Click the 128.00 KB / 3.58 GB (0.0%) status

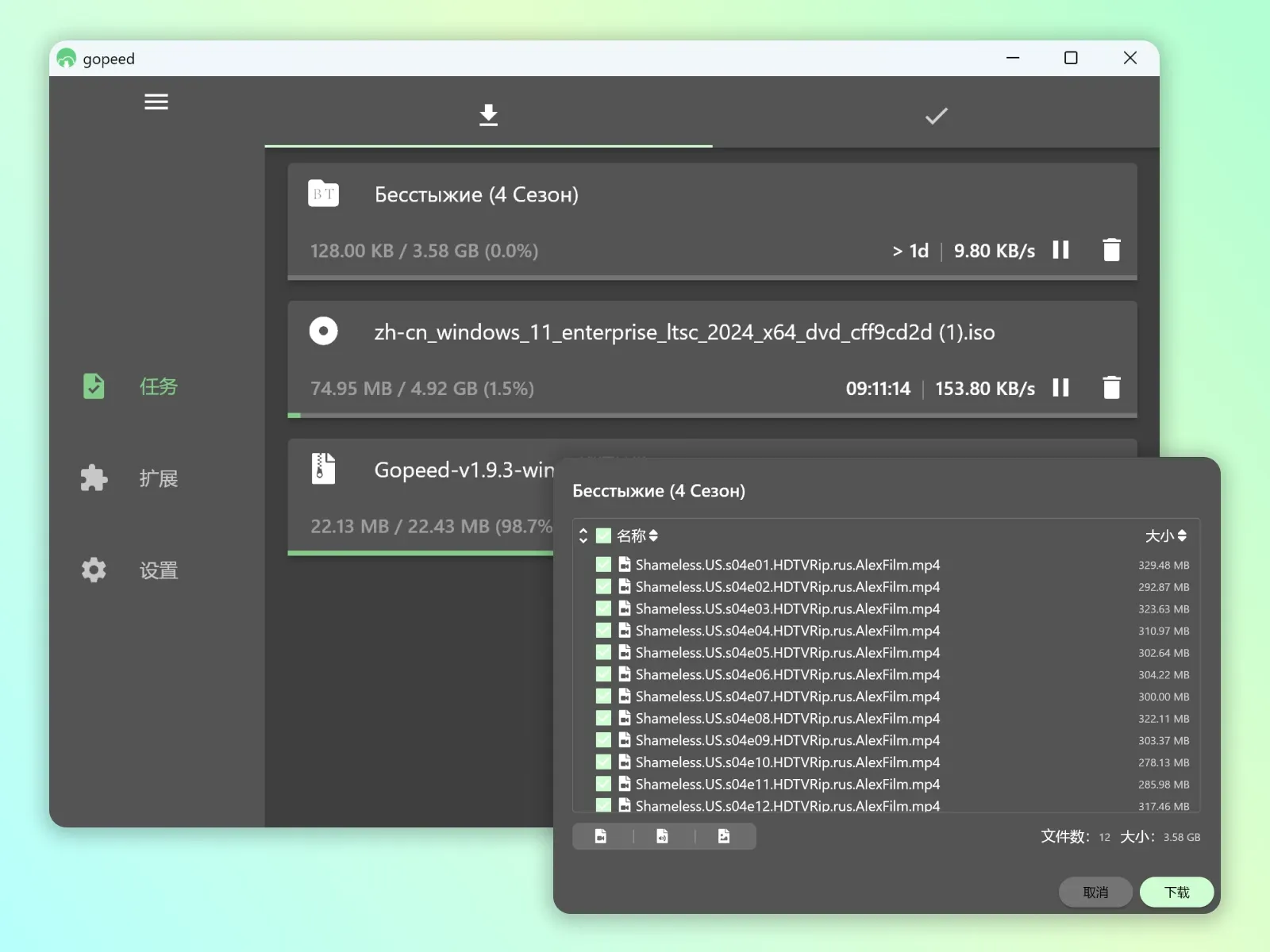pos(424,251)
